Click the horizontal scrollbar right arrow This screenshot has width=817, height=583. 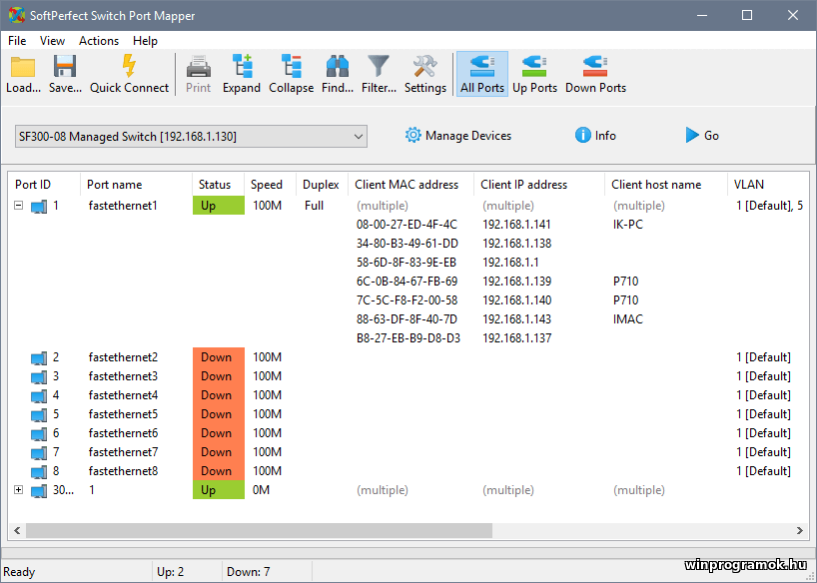point(799,530)
